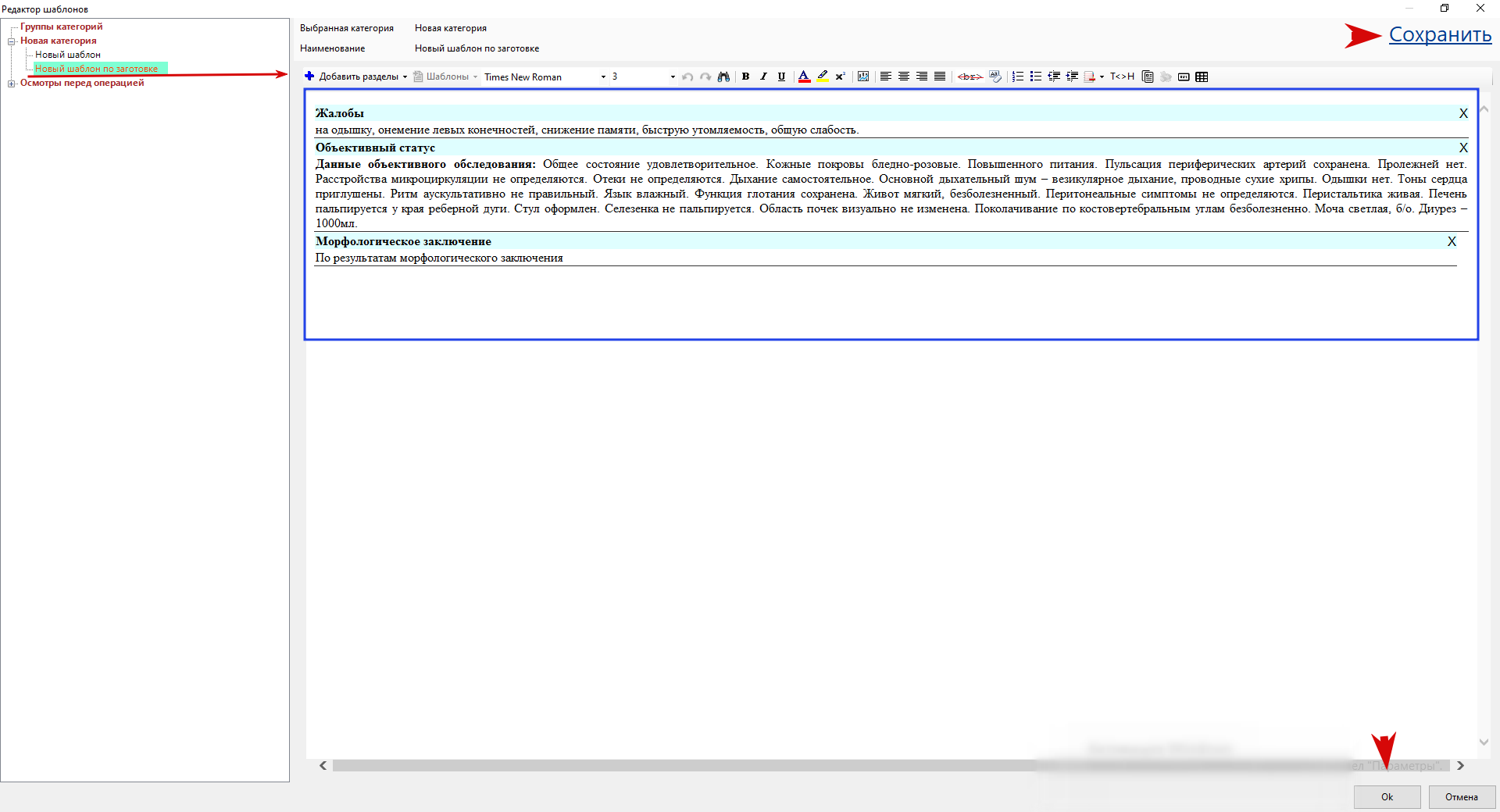The height and width of the screenshot is (812, 1500).
Task: Click the horizontal scrollbar left arrow
Action: (x=323, y=766)
